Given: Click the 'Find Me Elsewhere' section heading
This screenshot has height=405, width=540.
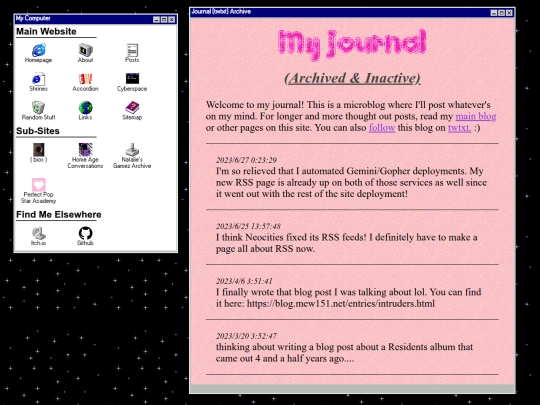Looking at the screenshot, I should pos(59,215).
